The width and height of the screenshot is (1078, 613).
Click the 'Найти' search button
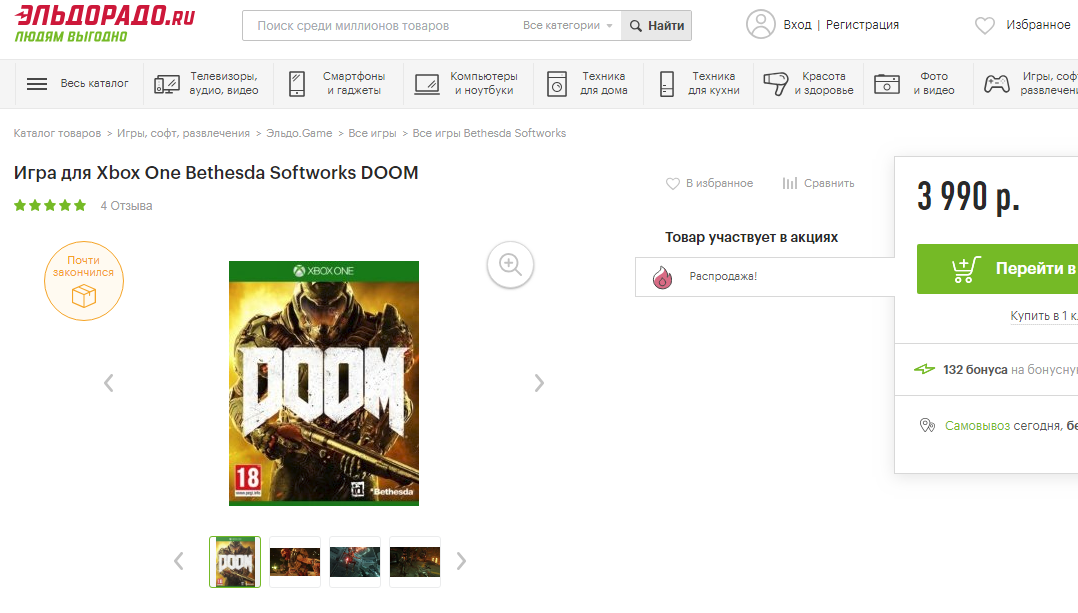657,25
